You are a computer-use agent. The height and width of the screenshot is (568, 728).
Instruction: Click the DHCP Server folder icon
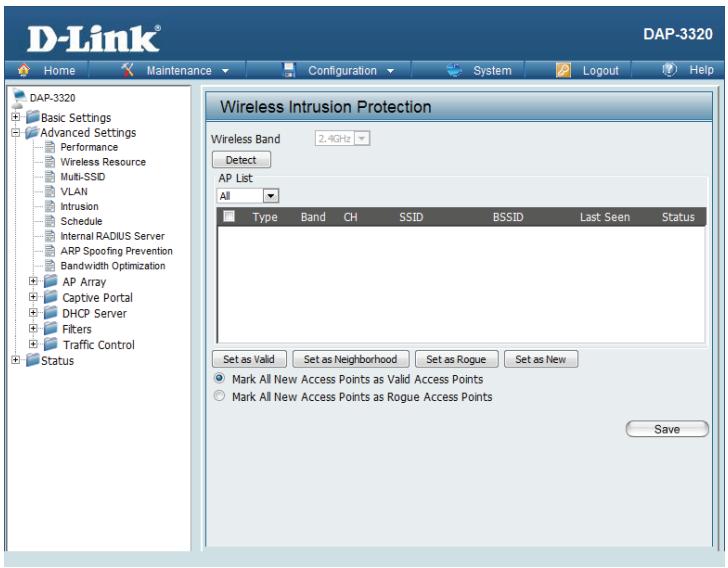click(x=51, y=313)
